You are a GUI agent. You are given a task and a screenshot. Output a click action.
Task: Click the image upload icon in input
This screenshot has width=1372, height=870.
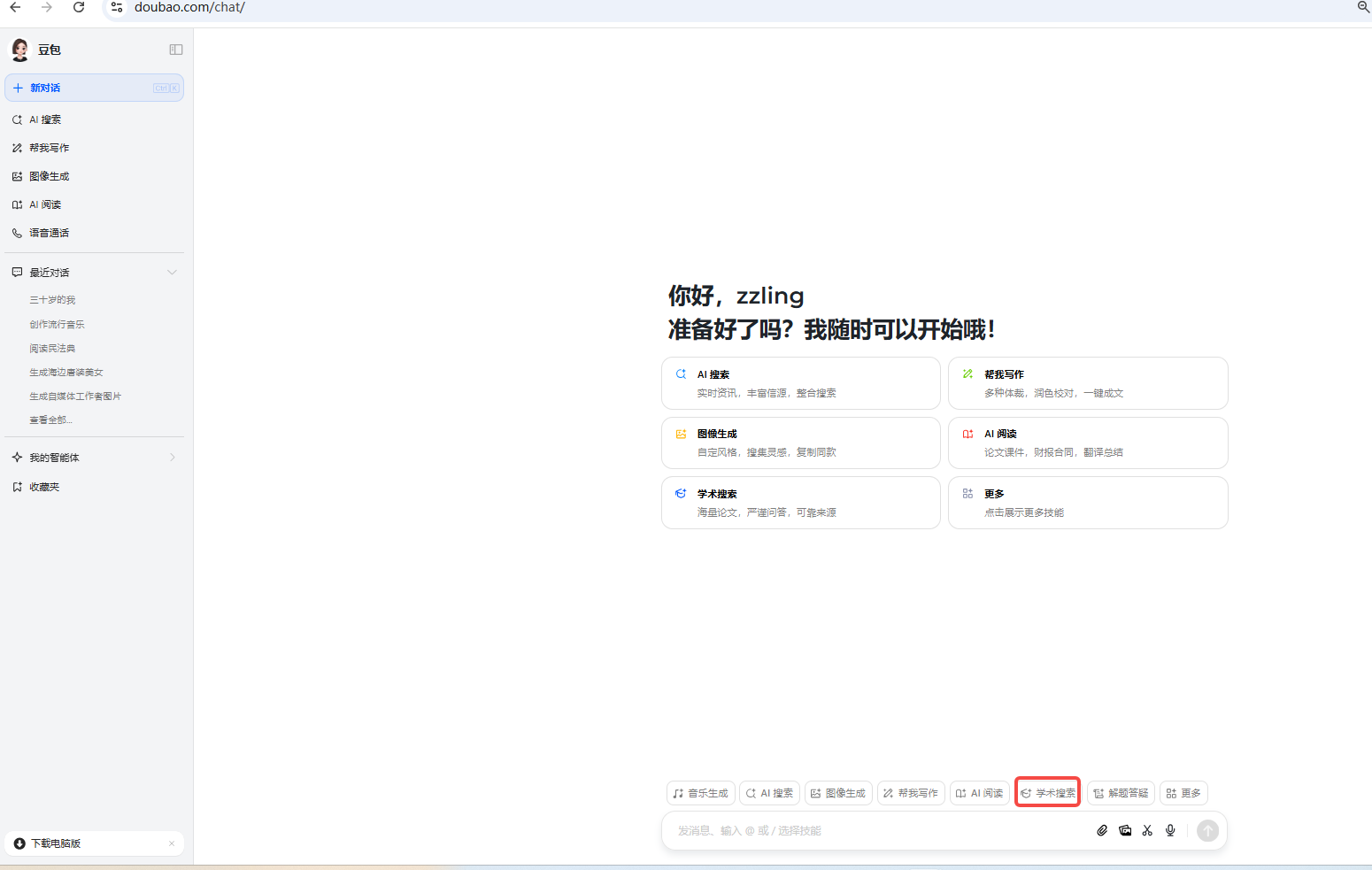(1125, 830)
